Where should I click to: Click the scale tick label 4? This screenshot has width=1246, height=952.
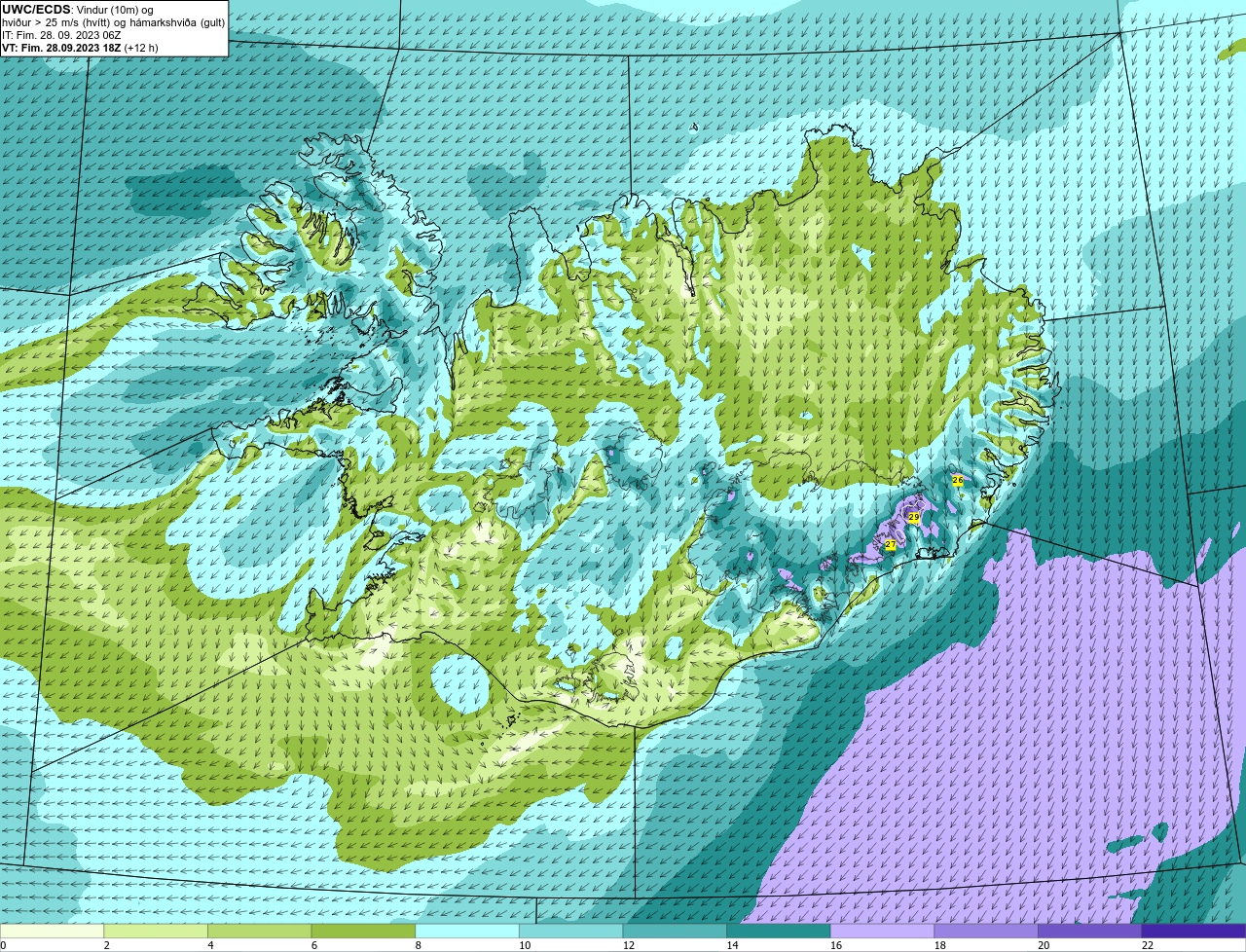coord(210,945)
